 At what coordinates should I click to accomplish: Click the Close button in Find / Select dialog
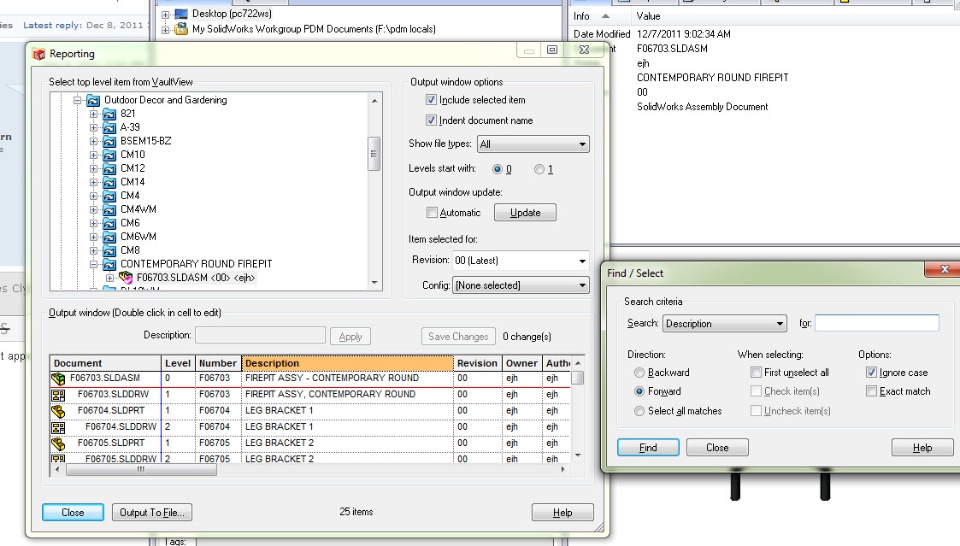pyautogui.click(x=717, y=447)
